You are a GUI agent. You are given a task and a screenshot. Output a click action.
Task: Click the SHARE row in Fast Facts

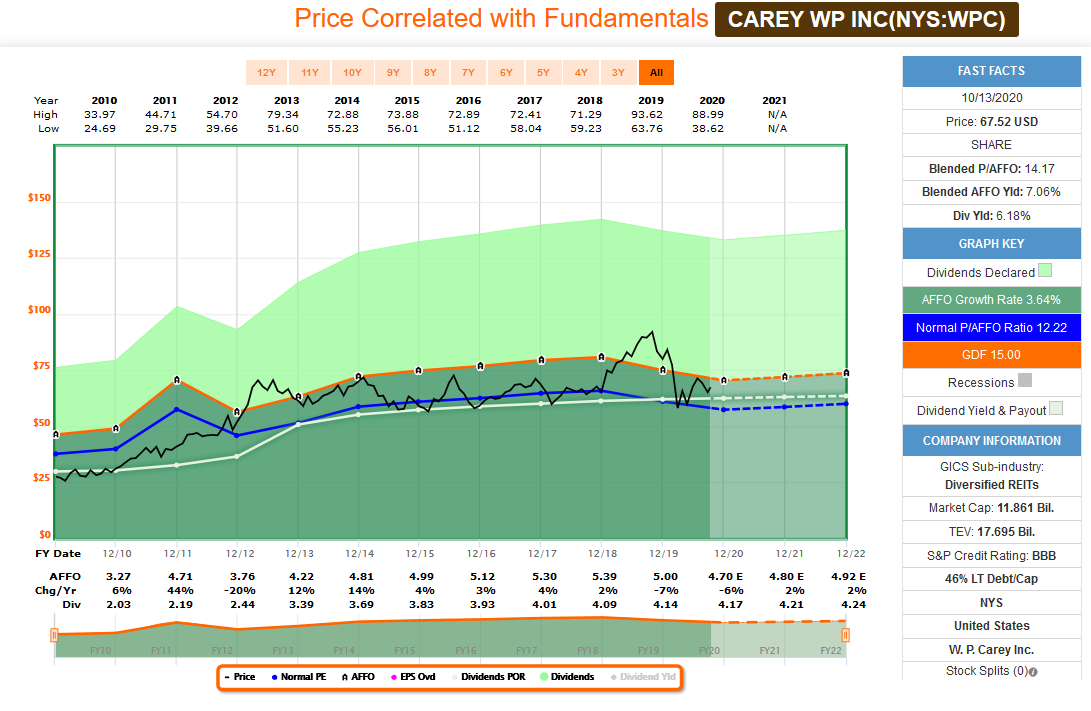(x=992, y=145)
